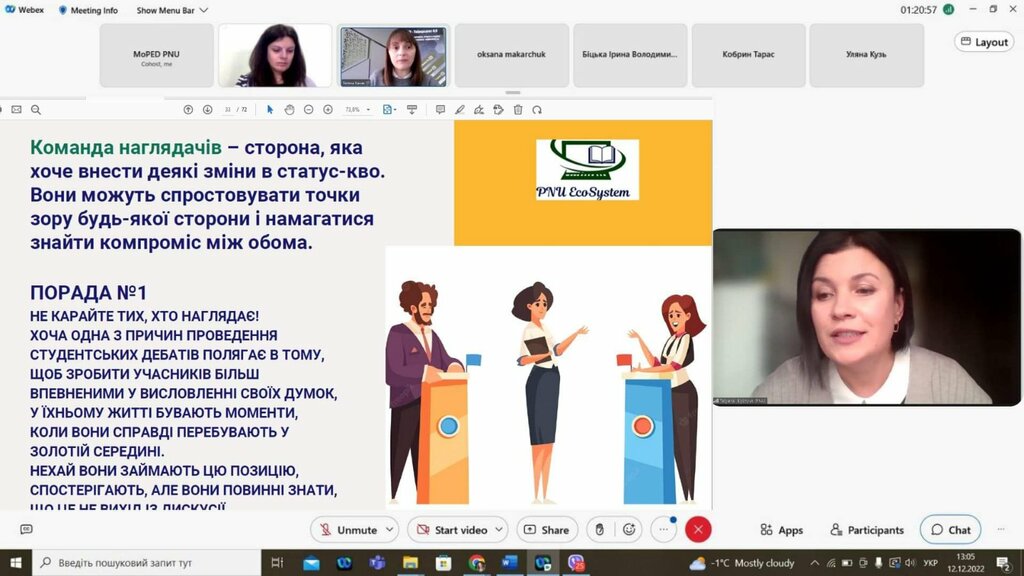Click Show Menu Bar

(172, 10)
